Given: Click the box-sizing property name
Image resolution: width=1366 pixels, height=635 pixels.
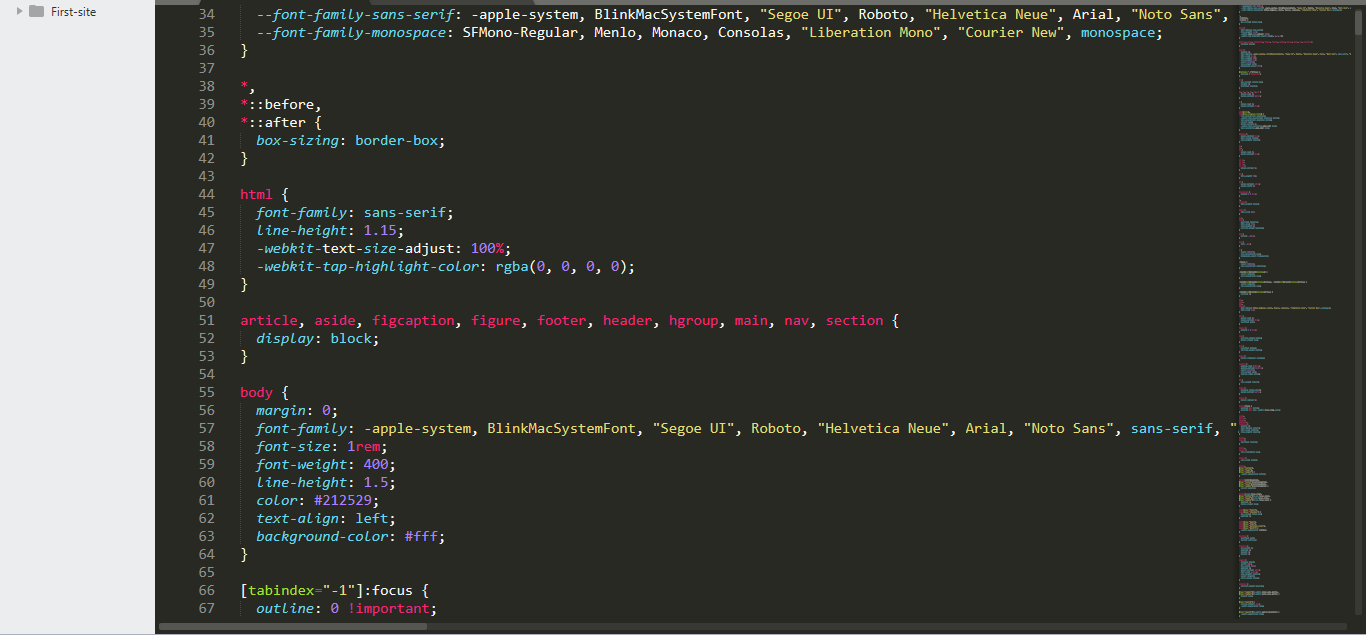Looking at the screenshot, I should (297, 140).
